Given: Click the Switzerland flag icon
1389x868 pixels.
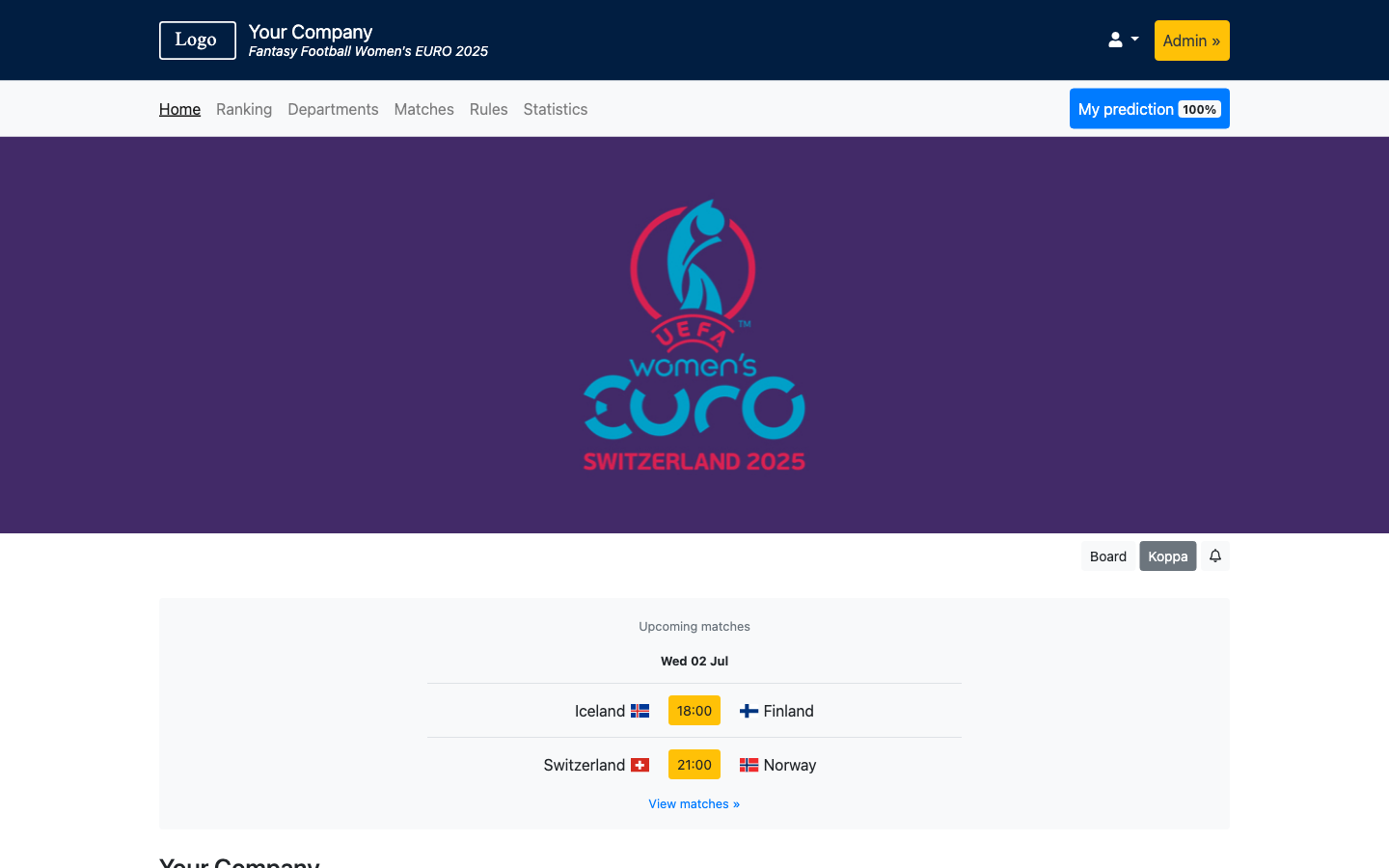Looking at the screenshot, I should click(640, 765).
